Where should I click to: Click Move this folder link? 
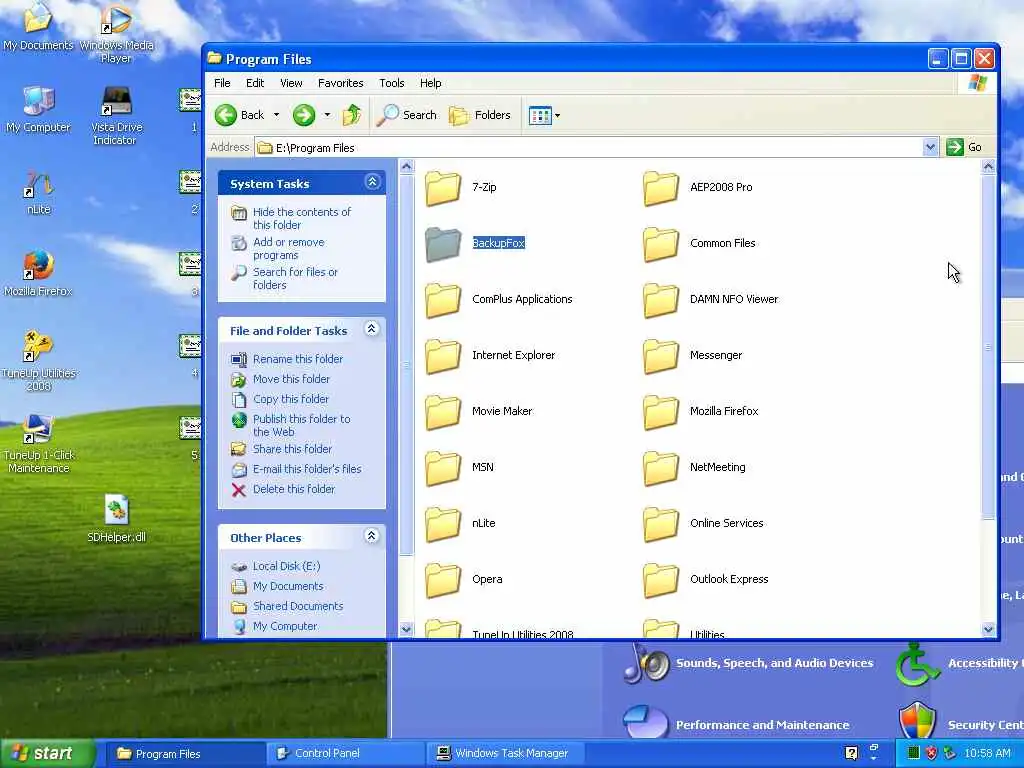coord(291,379)
